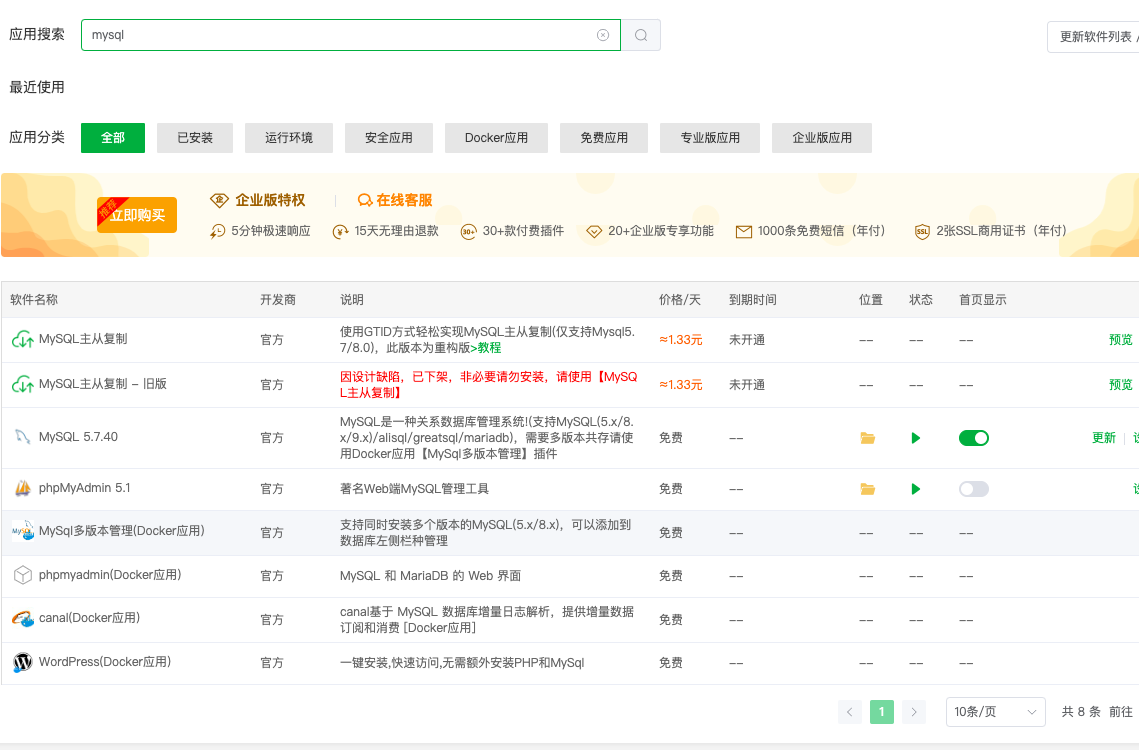This screenshot has height=750, width=1139.
Task: Click the ≈1.33元 price of MySQL主从复制
Action: click(681, 340)
